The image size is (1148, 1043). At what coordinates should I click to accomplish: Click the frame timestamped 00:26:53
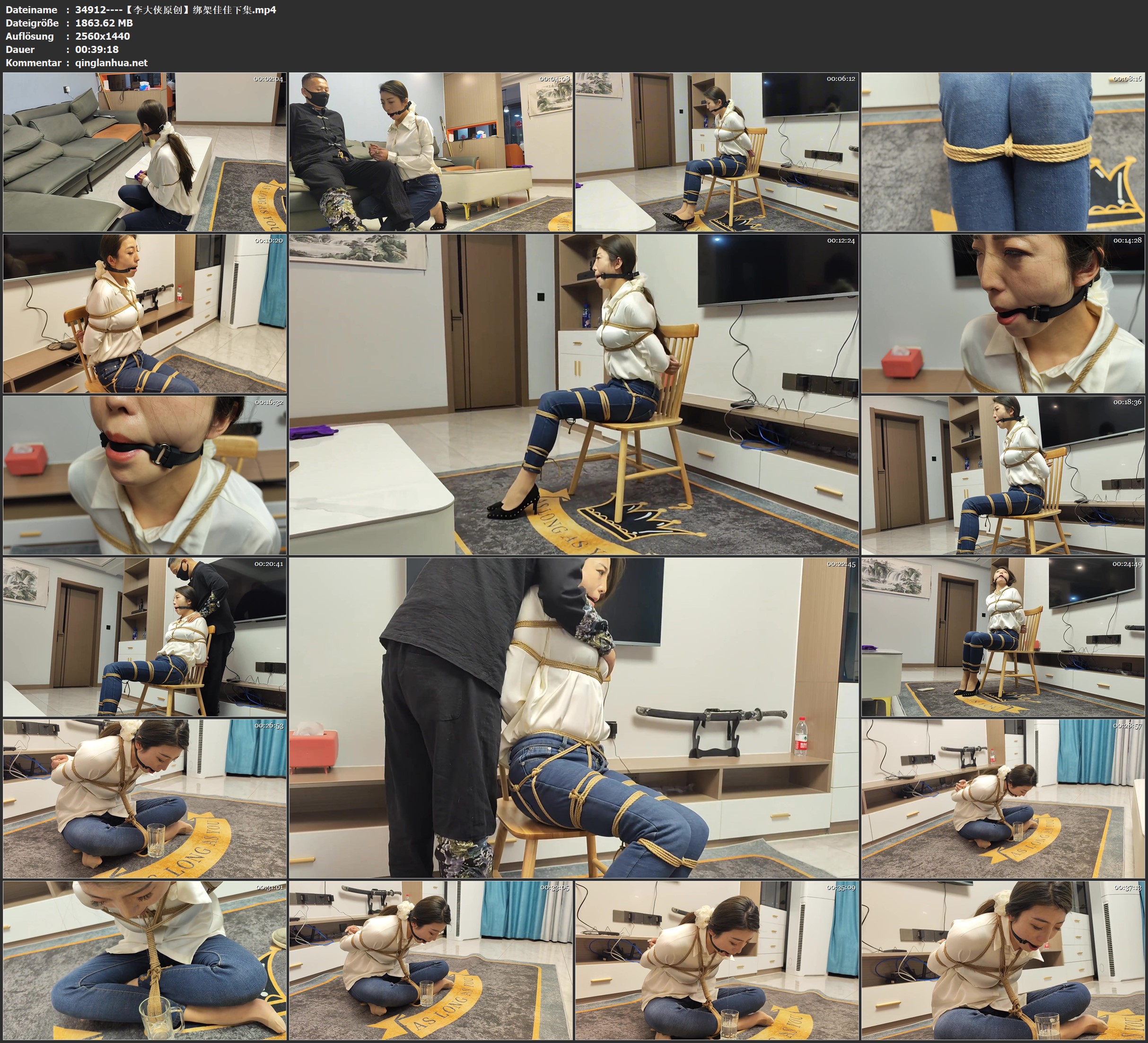(x=145, y=799)
